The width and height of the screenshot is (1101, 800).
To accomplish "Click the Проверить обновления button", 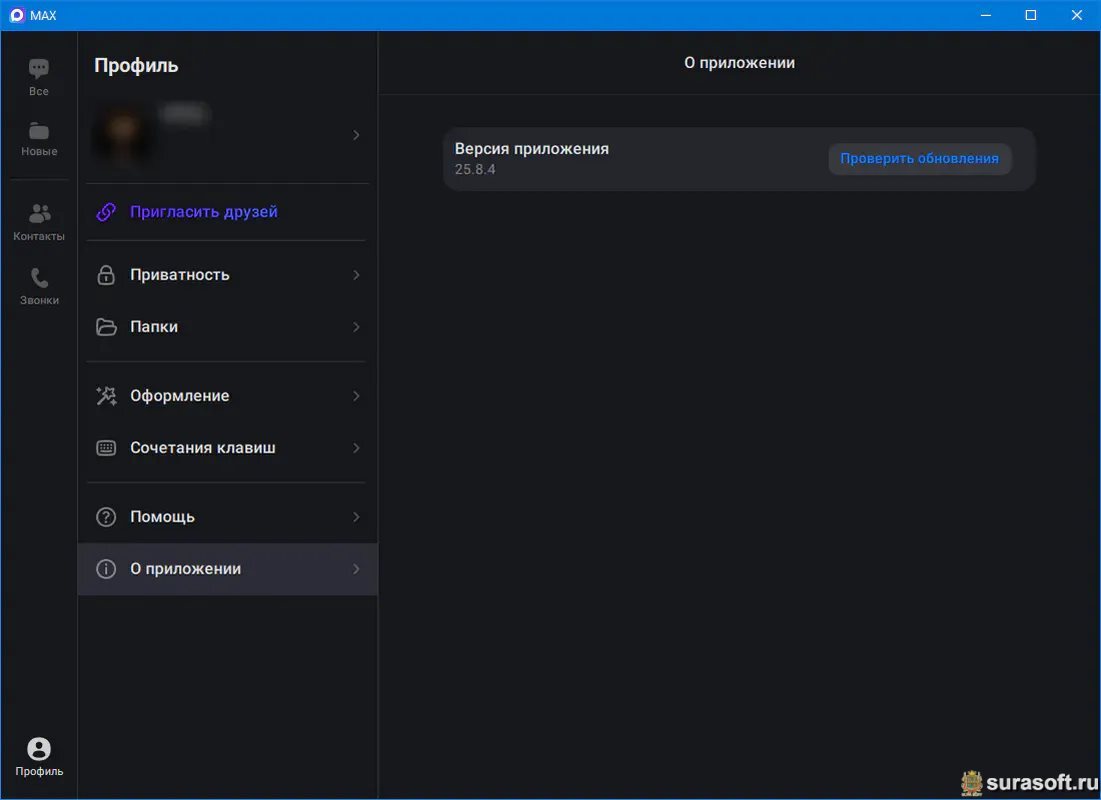I will [919, 159].
